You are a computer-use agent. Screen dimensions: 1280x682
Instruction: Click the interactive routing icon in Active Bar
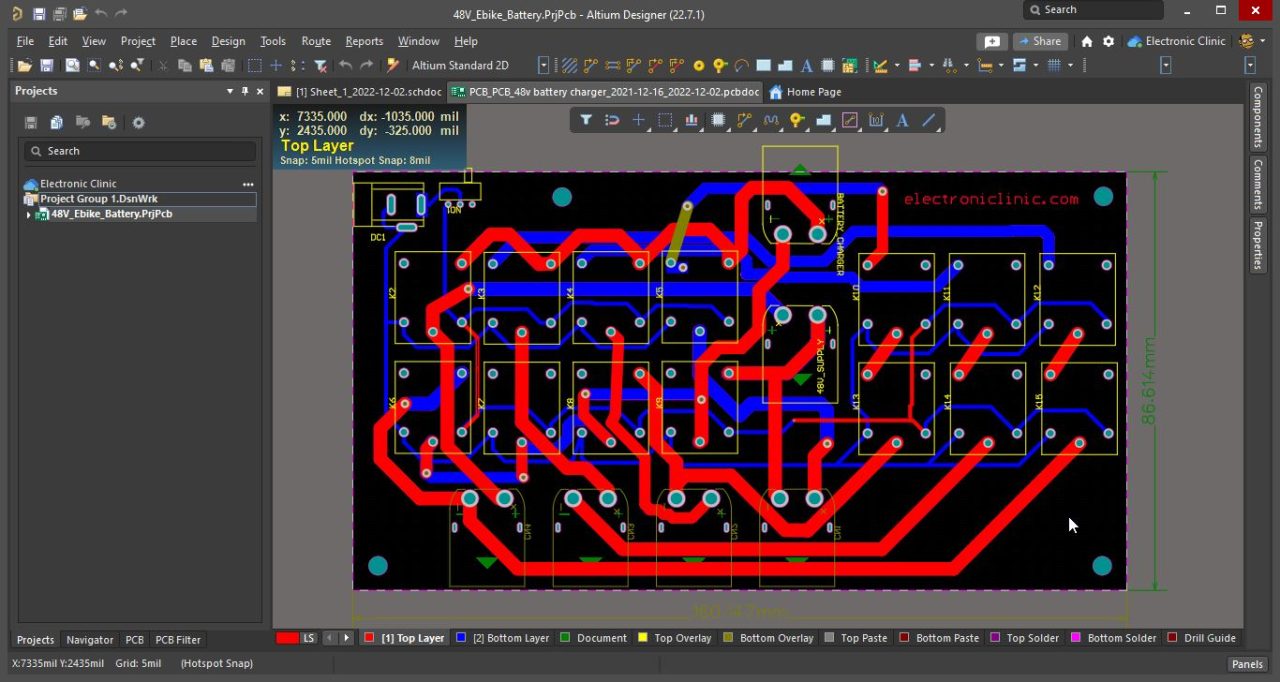coord(744,120)
